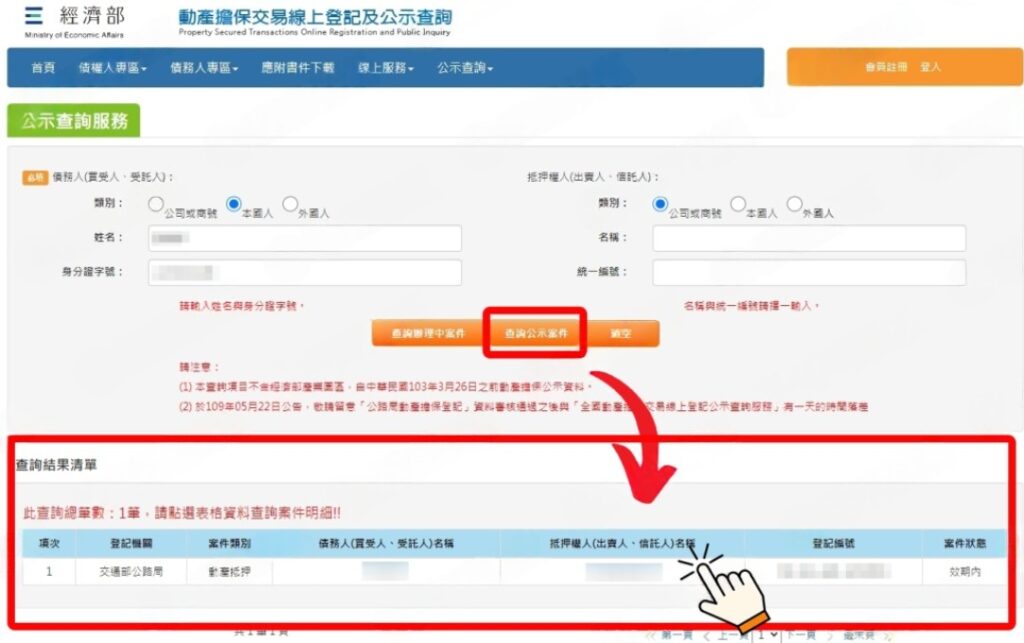Expand the 公示查詢 dropdown menu

point(465,67)
